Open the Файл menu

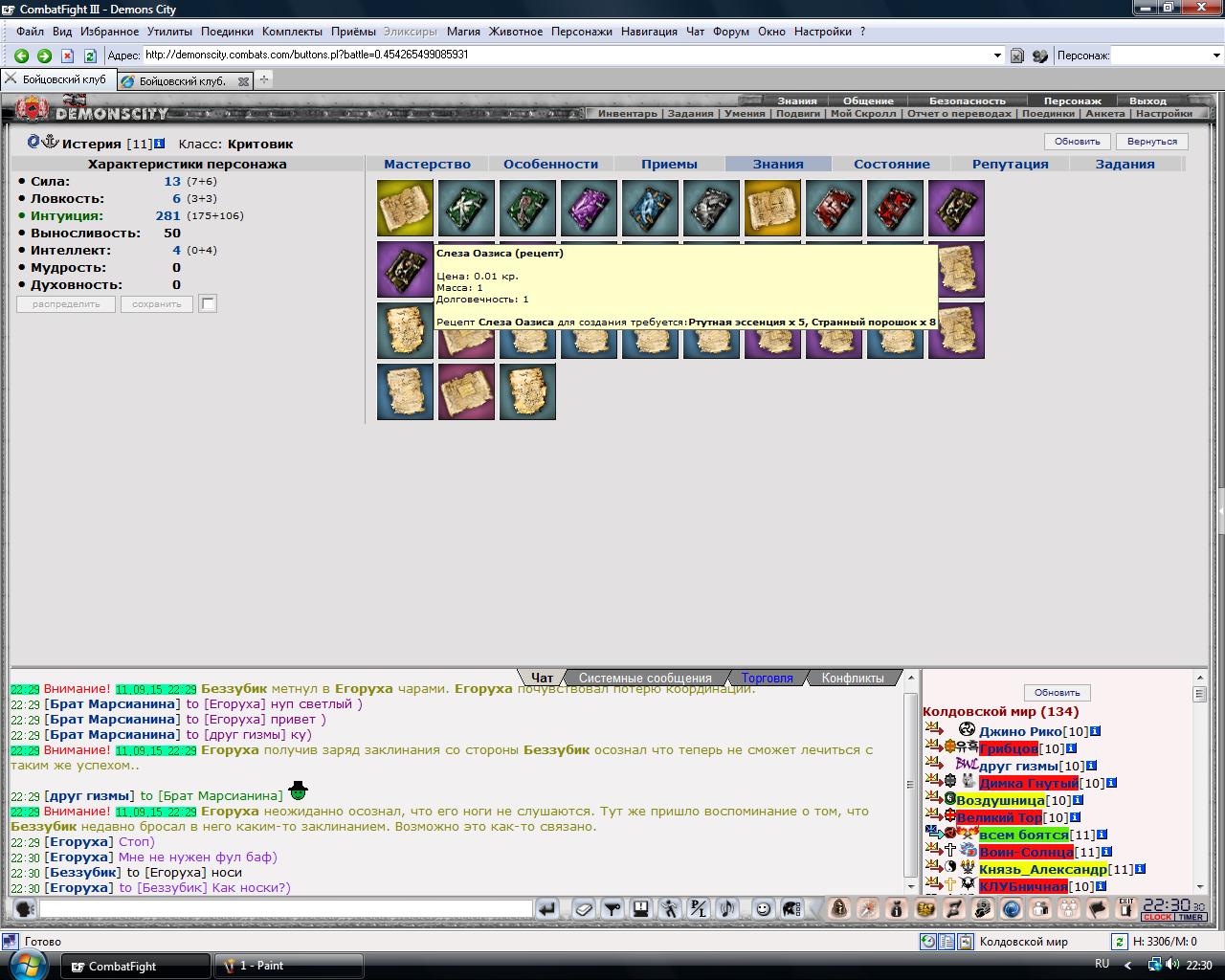coord(30,31)
